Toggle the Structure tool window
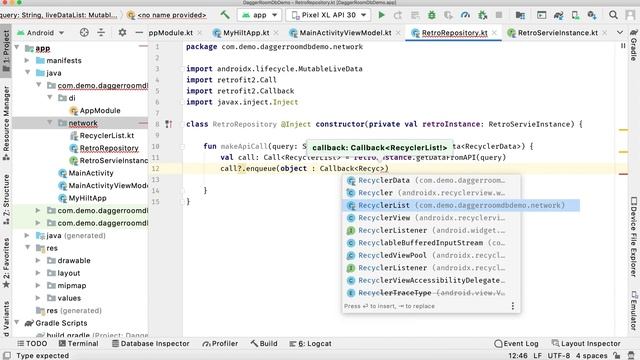The width and height of the screenshot is (640, 360). (6, 199)
